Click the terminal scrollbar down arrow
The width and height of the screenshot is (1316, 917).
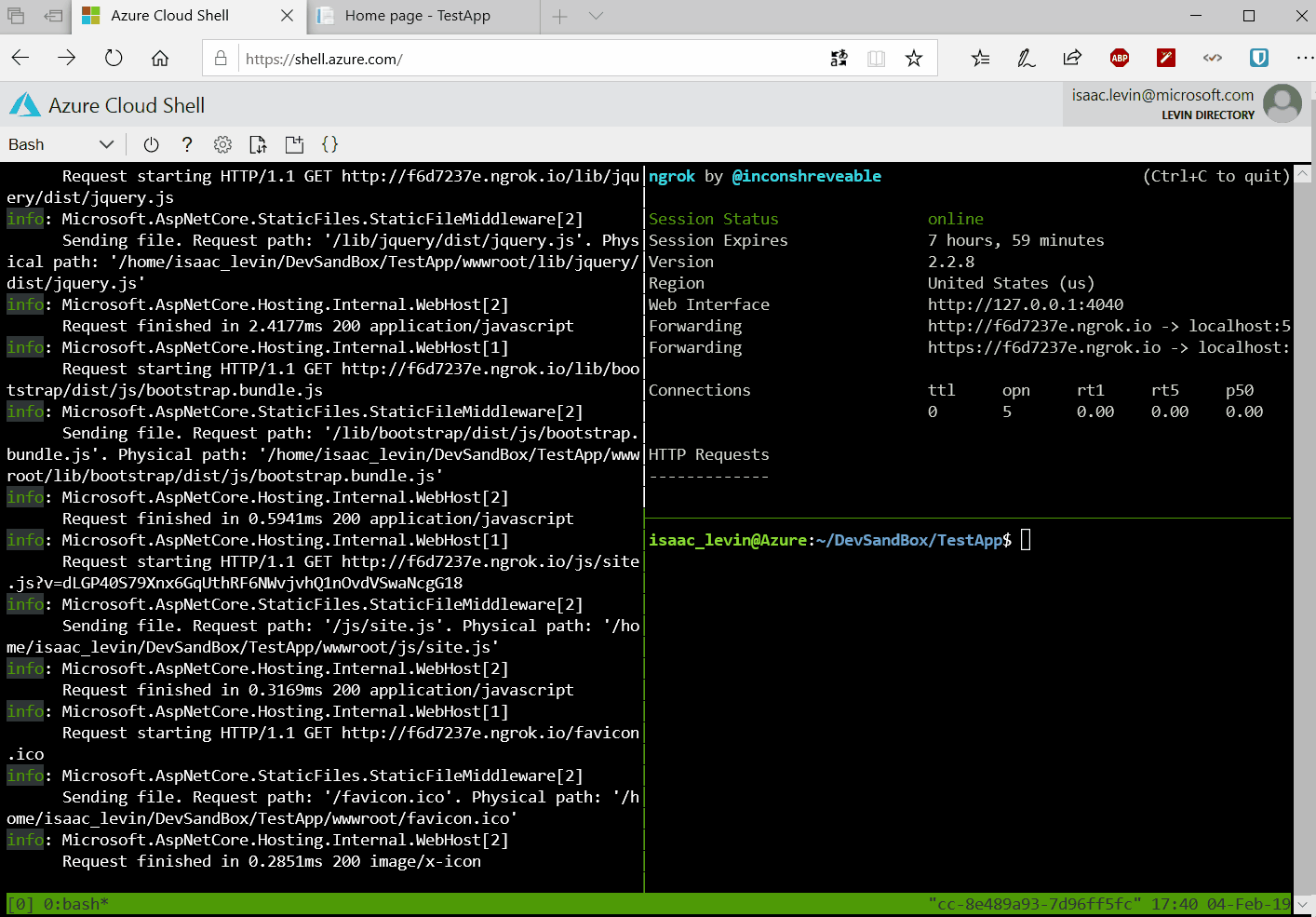tap(1303, 904)
